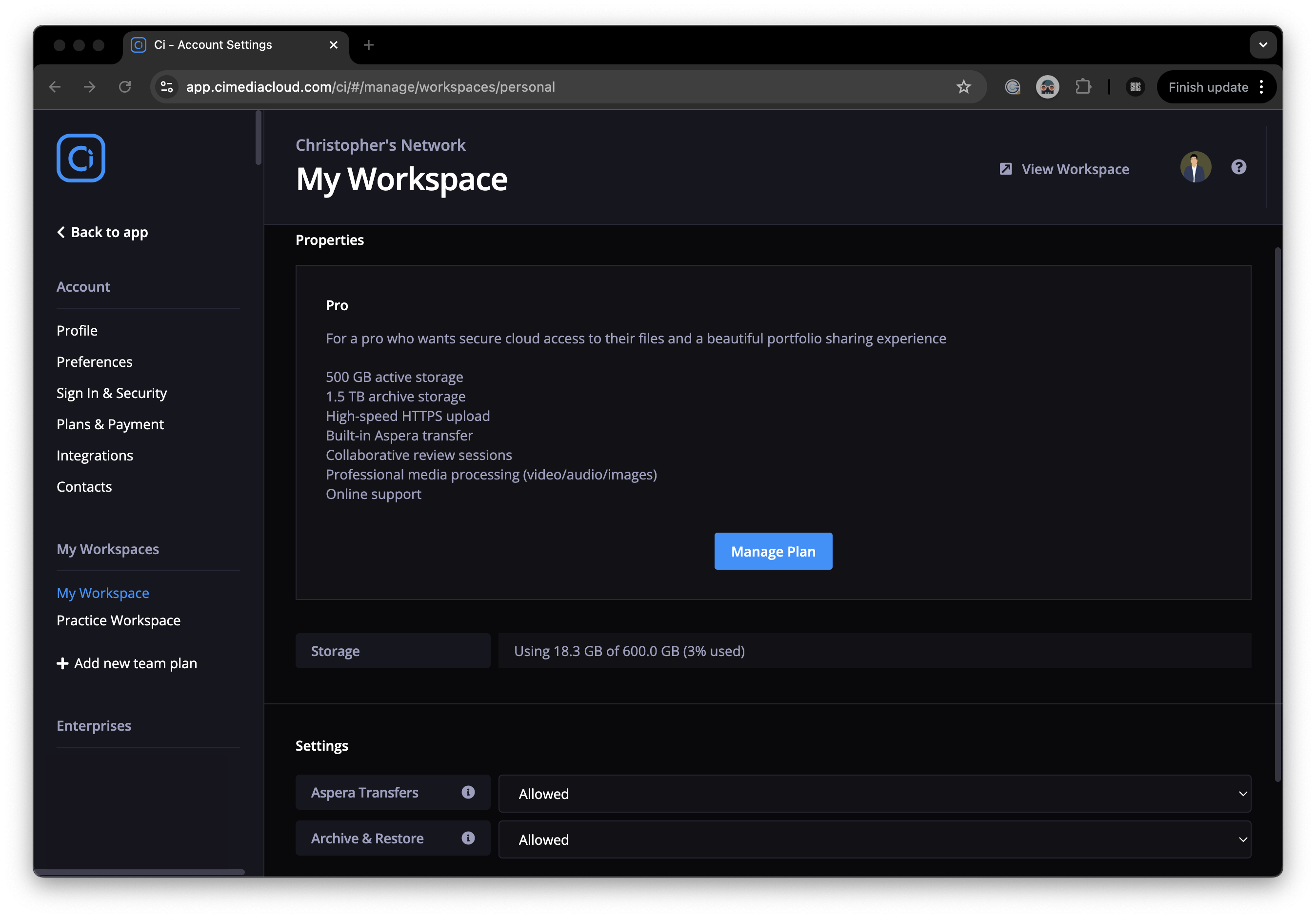Click the Pro plan title
The height and width of the screenshot is (918, 1316).
337,305
